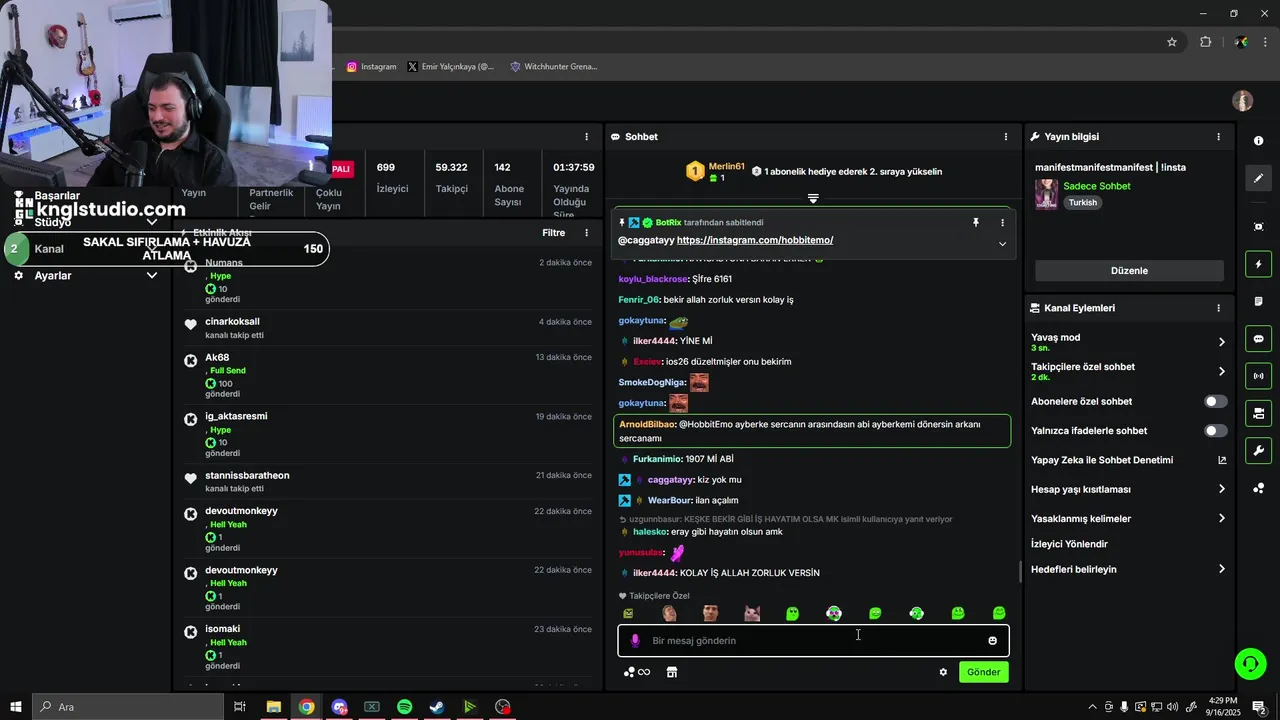Collapse the gift leaderboard handle
This screenshot has width=1280, height=720.
[x=813, y=199]
